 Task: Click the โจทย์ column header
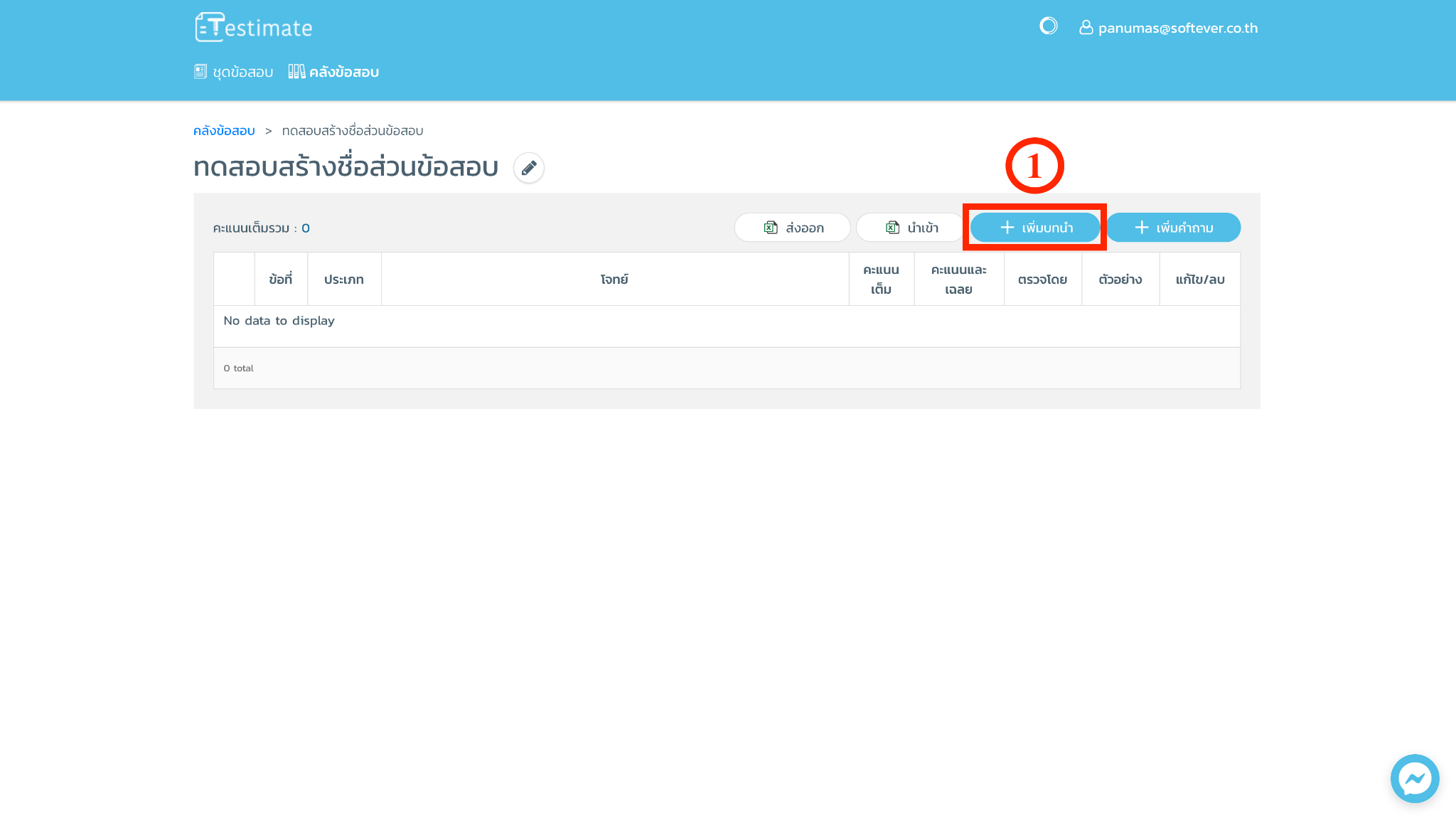point(614,280)
